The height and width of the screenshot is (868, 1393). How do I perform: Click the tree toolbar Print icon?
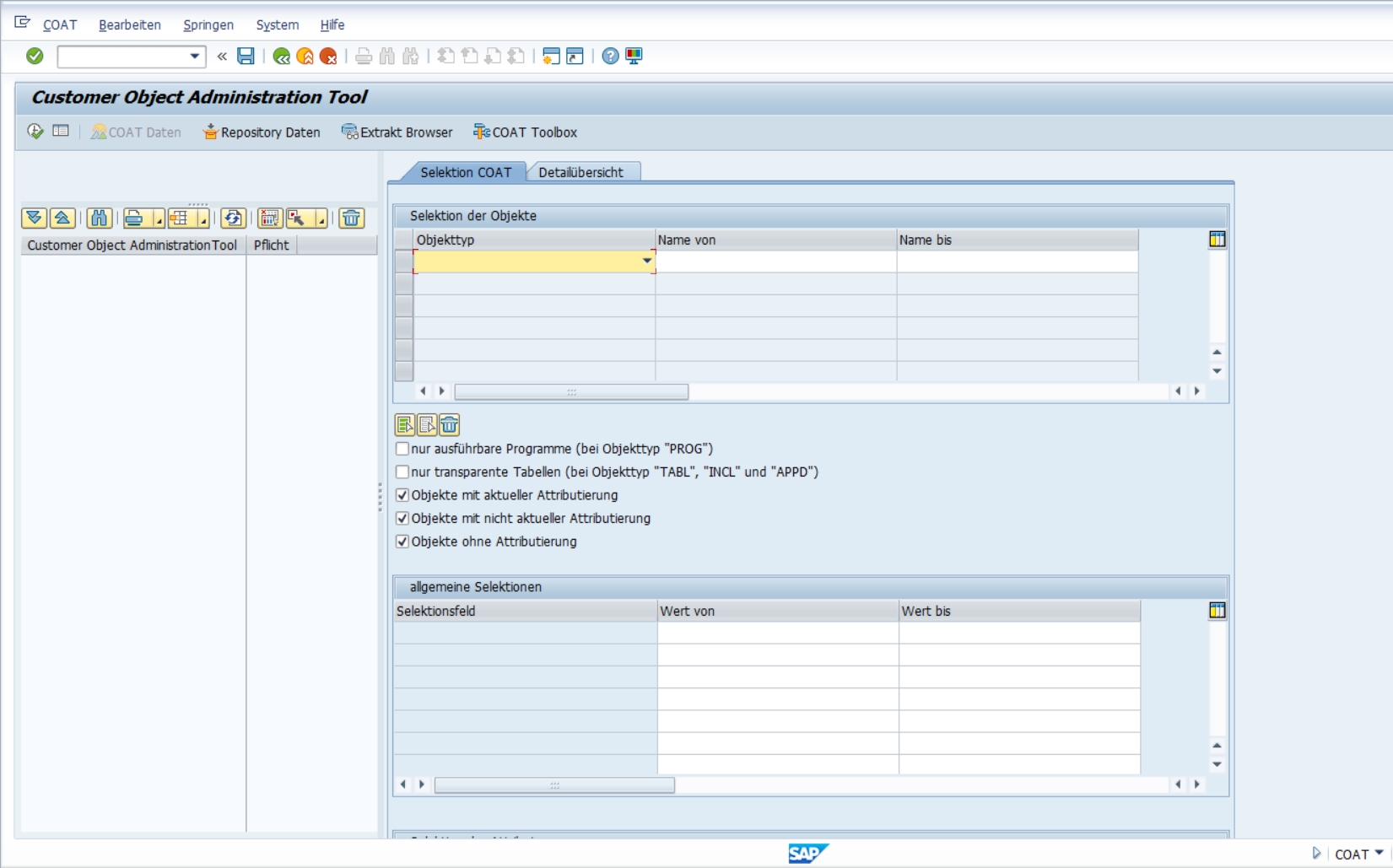coord(135,218)
